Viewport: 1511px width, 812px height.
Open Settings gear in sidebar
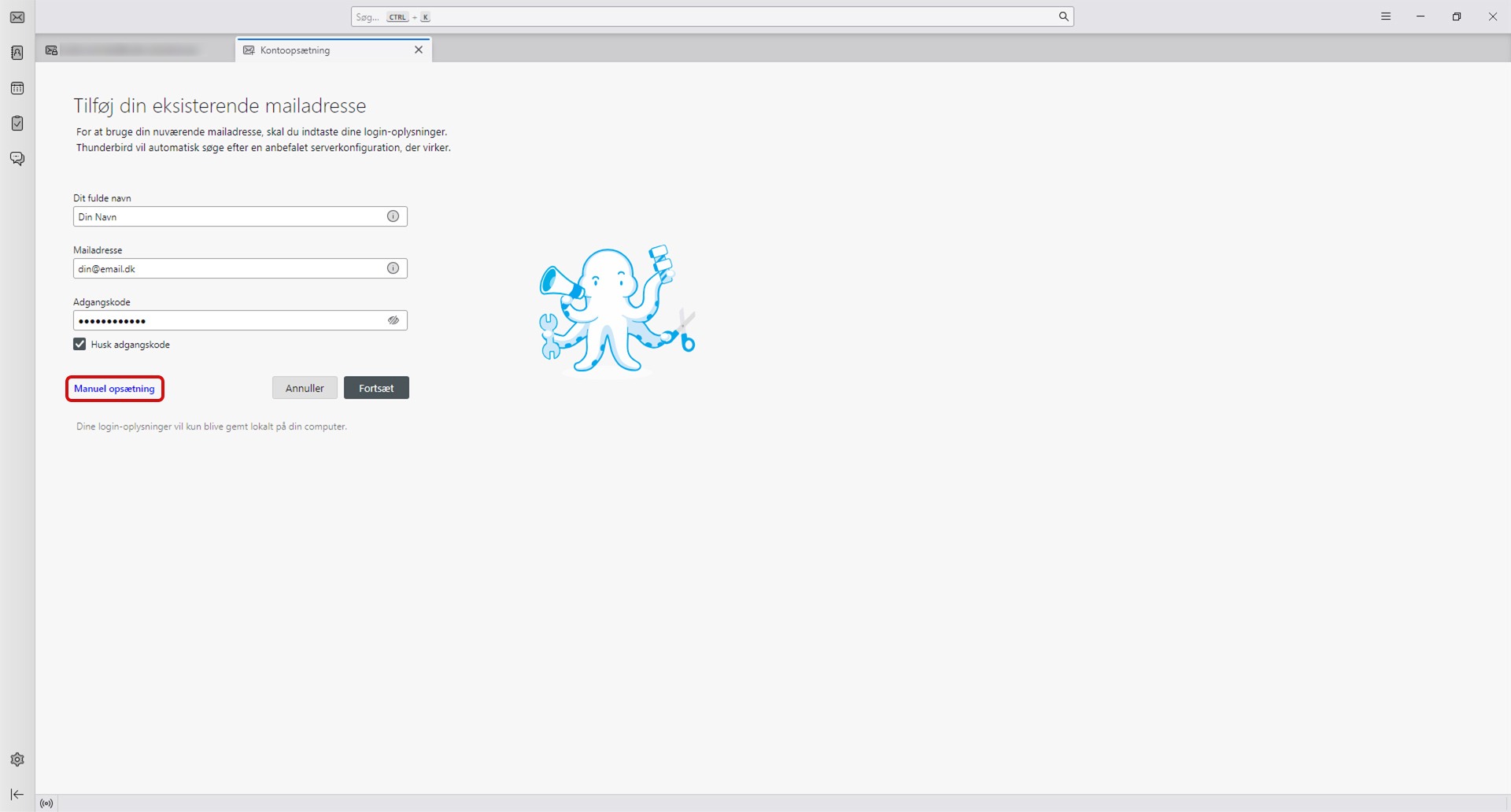(17, 759)
